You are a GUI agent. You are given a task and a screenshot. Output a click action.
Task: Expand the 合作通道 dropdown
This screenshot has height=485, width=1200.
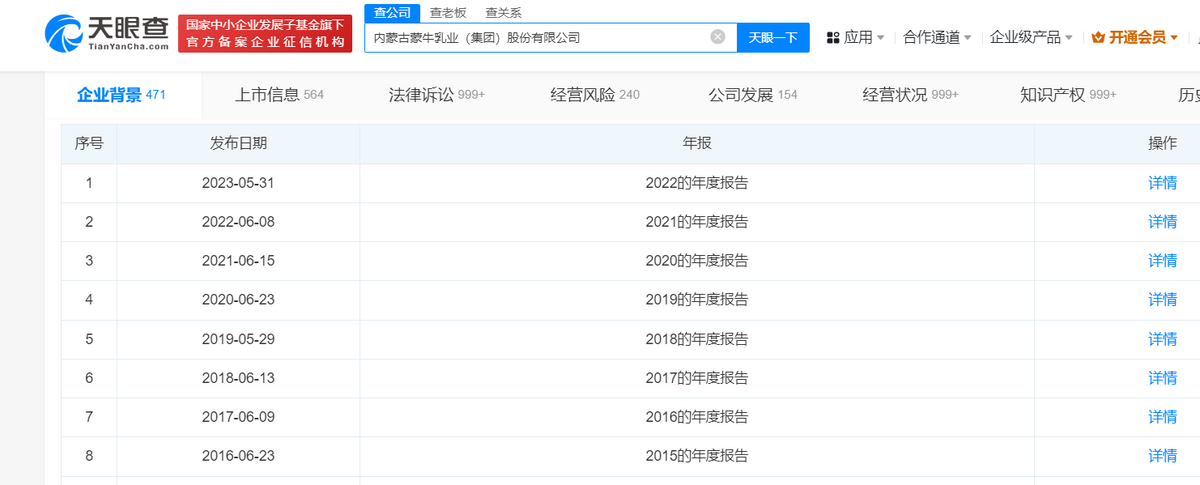(x=937, y=37)
